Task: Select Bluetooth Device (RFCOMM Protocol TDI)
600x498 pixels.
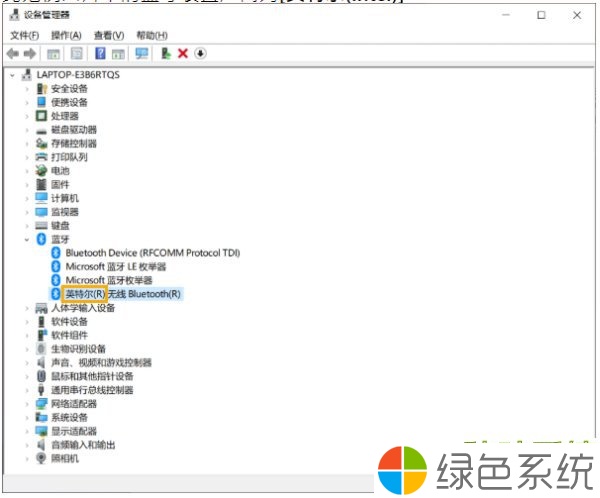Action: 153,253
